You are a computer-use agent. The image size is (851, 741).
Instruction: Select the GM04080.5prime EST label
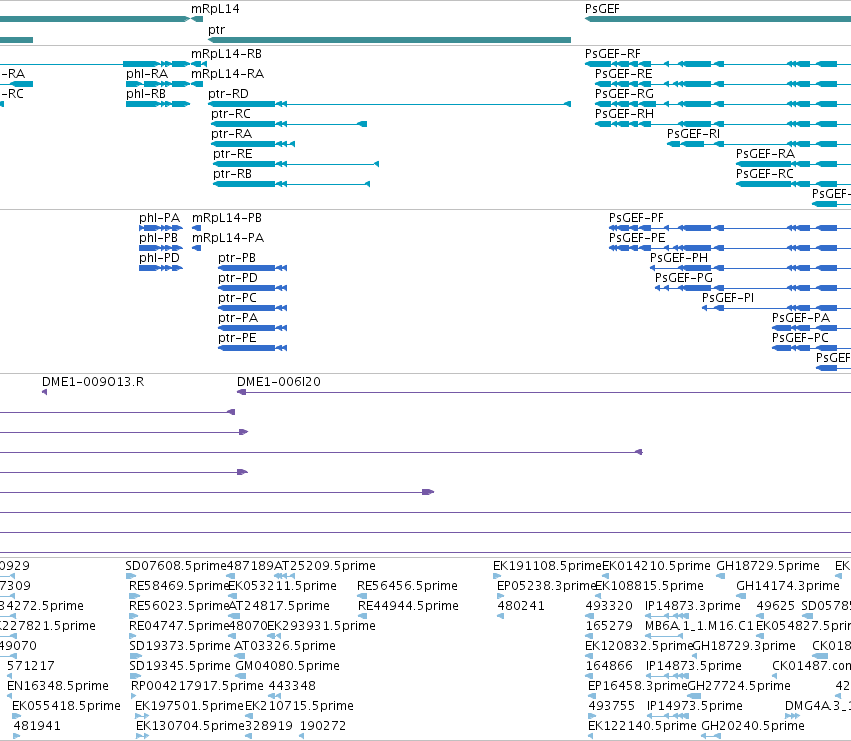[288, 666]
